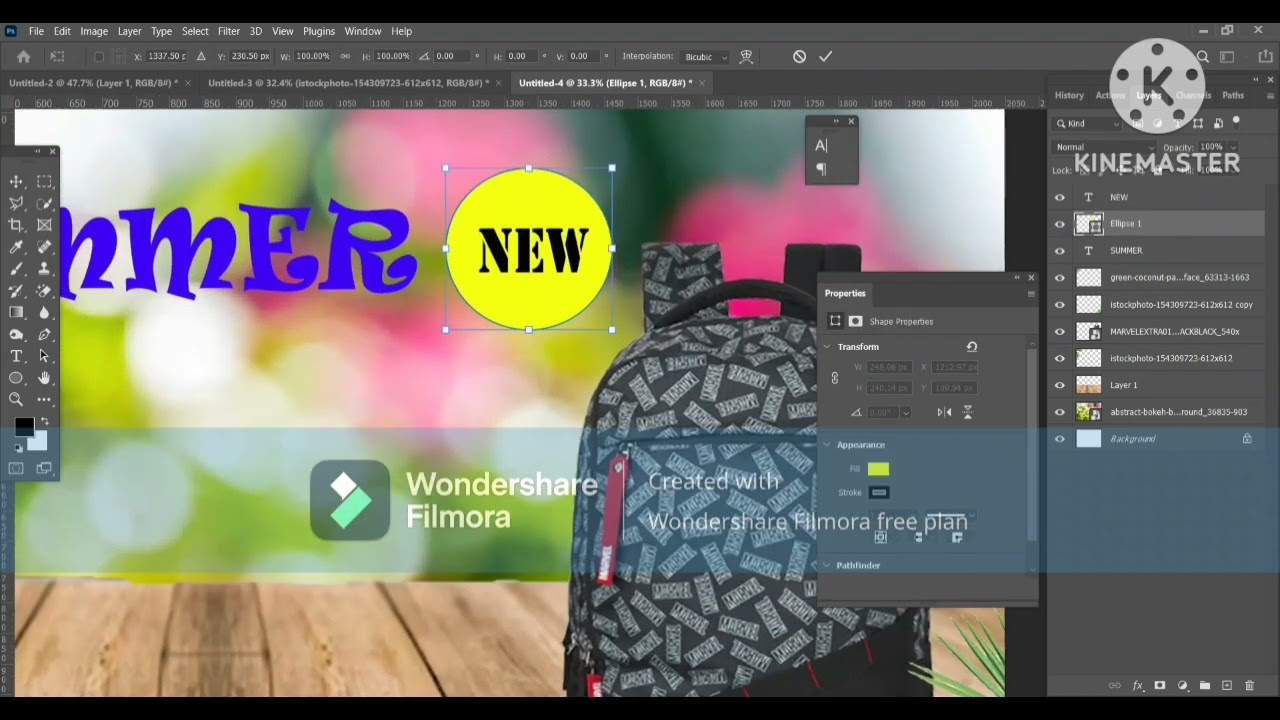Reset transform in Properties panel
Viewport: 1280px width, 720px height.
tap(971, 347)
